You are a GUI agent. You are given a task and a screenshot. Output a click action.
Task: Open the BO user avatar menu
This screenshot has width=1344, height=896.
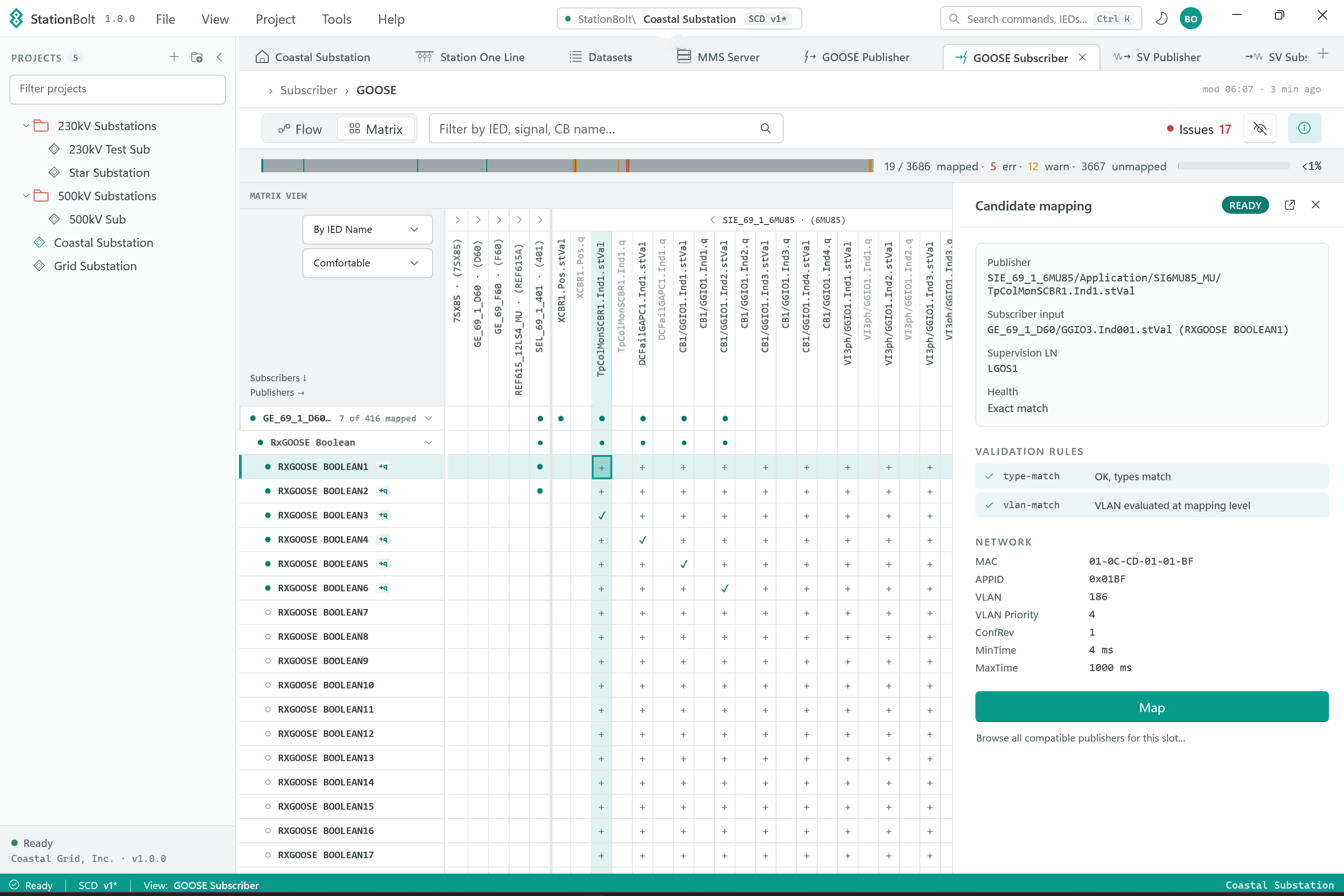pyautogui.click(x=1190, y=19)
